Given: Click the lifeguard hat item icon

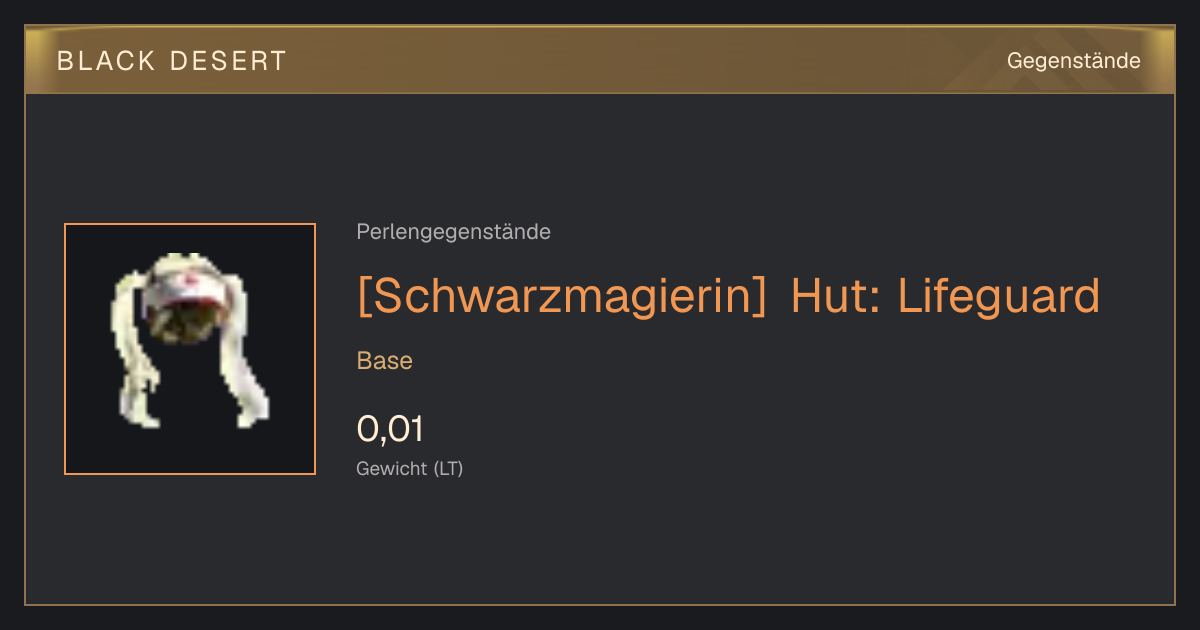Looking at the screenshot, I should 190,348.
